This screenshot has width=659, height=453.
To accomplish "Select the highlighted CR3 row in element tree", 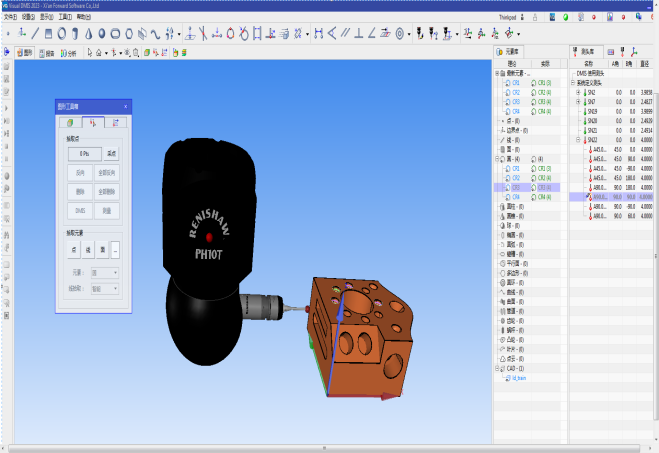I will click(527, 187).
